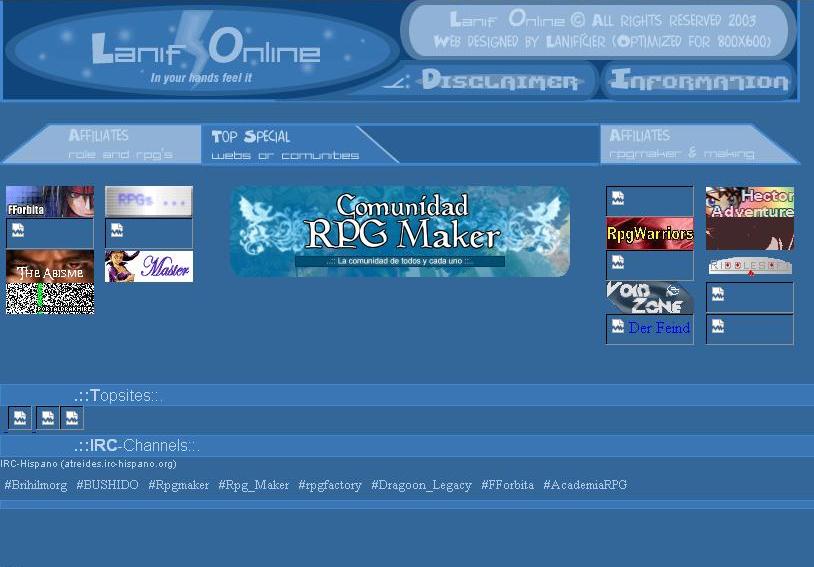Screen dimensions: 814x567
Task: Click the Topsites section heading
Action: (x=118, y=396)
